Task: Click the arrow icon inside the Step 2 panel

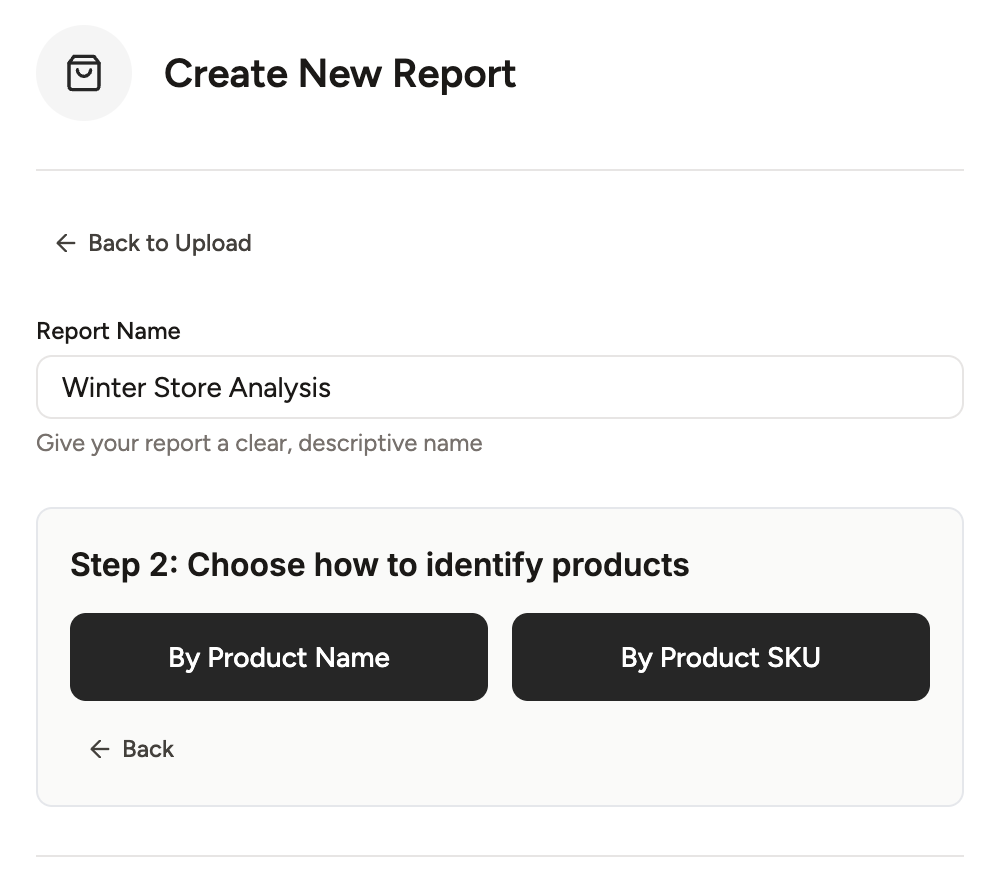Action: pos(98,749)
